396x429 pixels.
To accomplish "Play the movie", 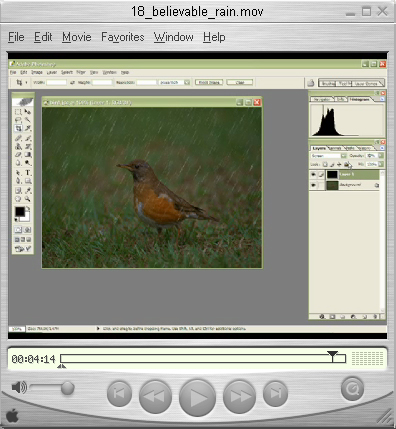I will tap(197, 398).
